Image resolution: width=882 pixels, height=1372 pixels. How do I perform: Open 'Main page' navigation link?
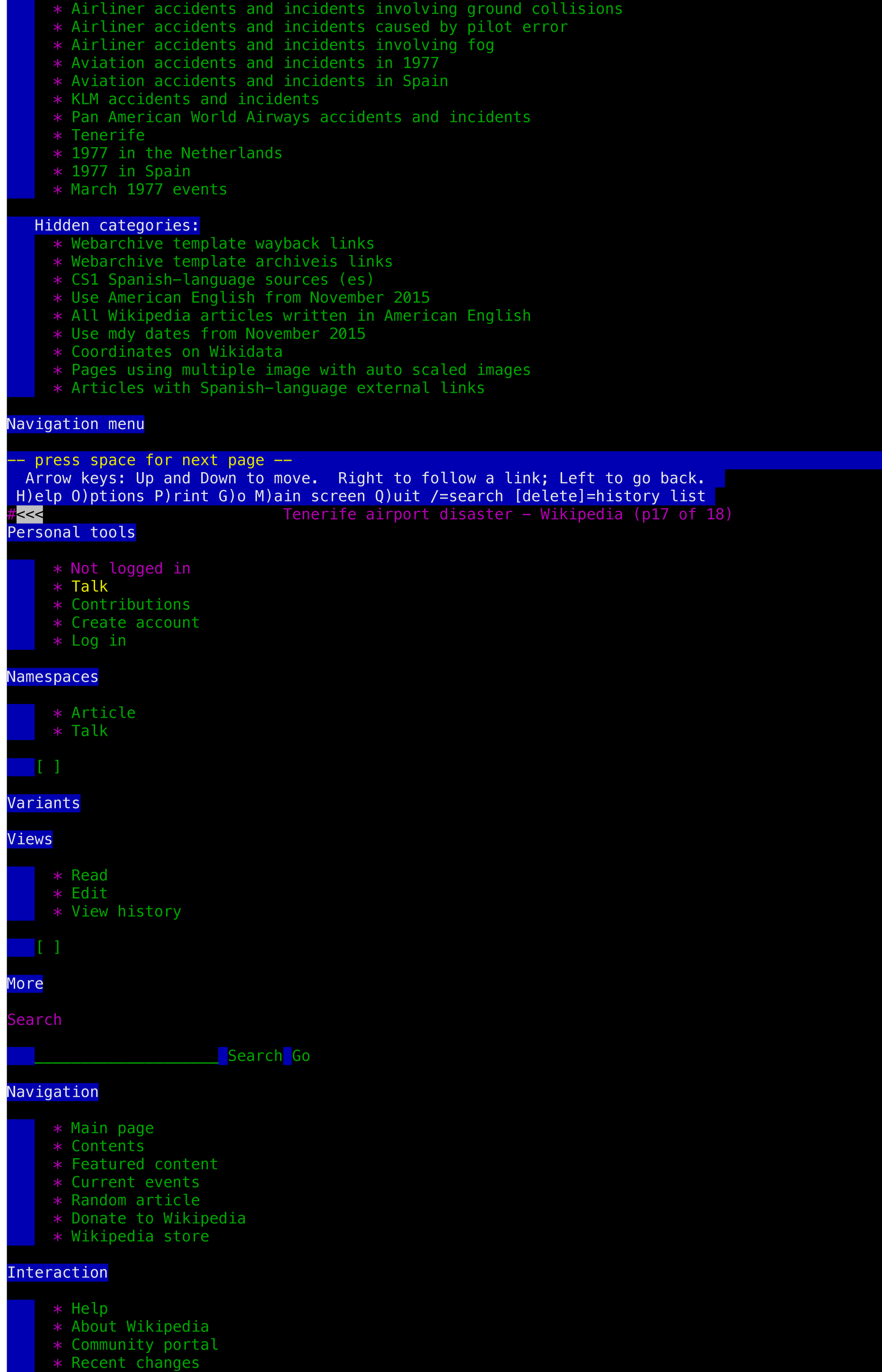pos(112,1128)
